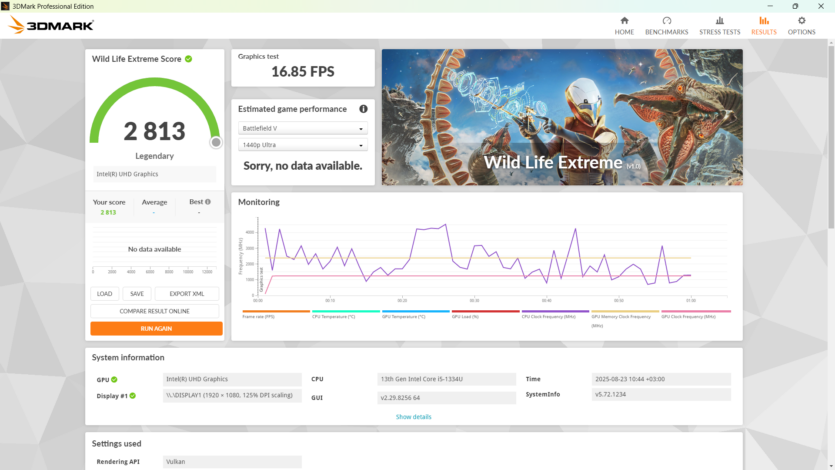Screen dimensions: 835x470
Task: Click the Intel(R) UHD Graphics field under Legendary
Action: click(x=154, y=174)
